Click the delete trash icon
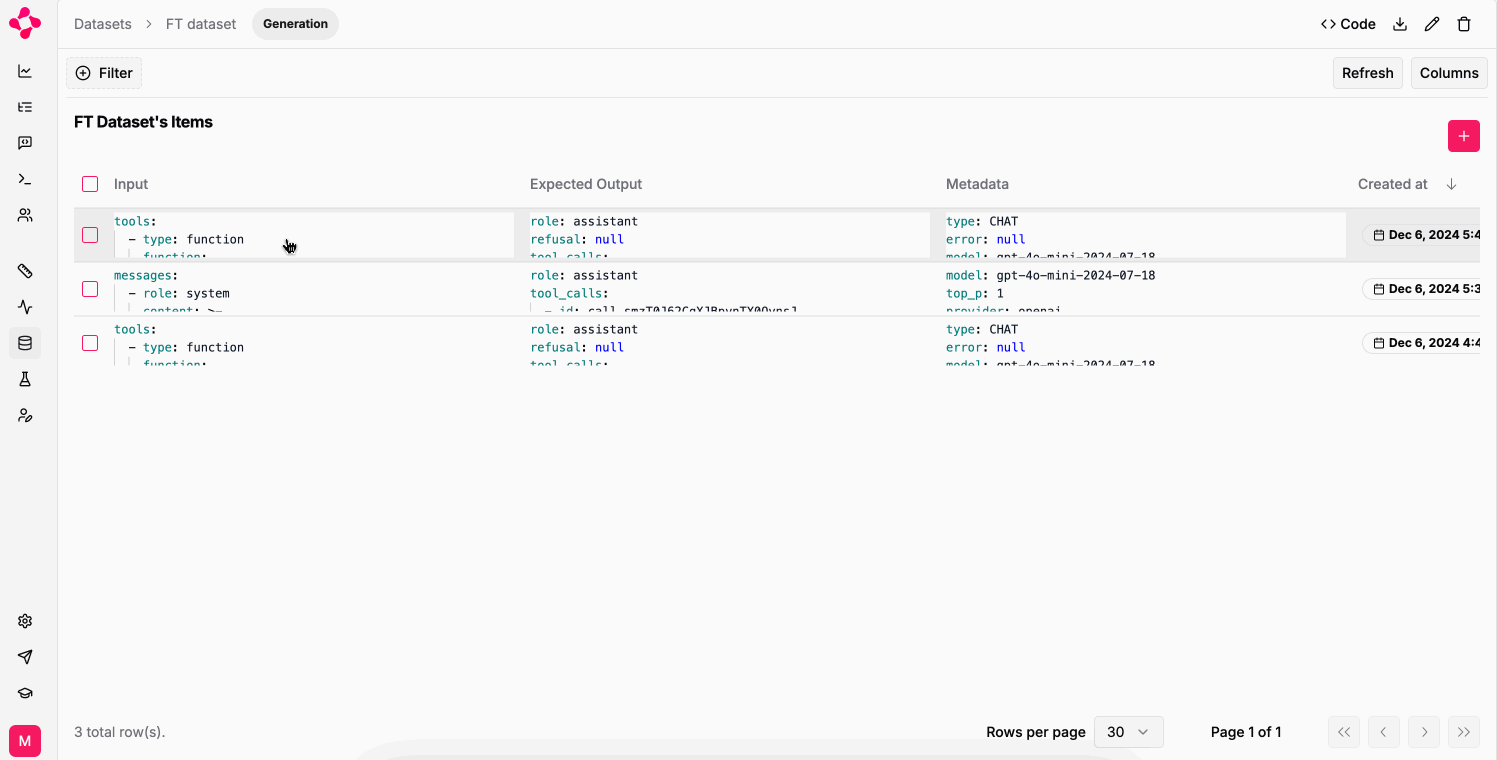The image size is (1497, 760). click(1463, 23)
